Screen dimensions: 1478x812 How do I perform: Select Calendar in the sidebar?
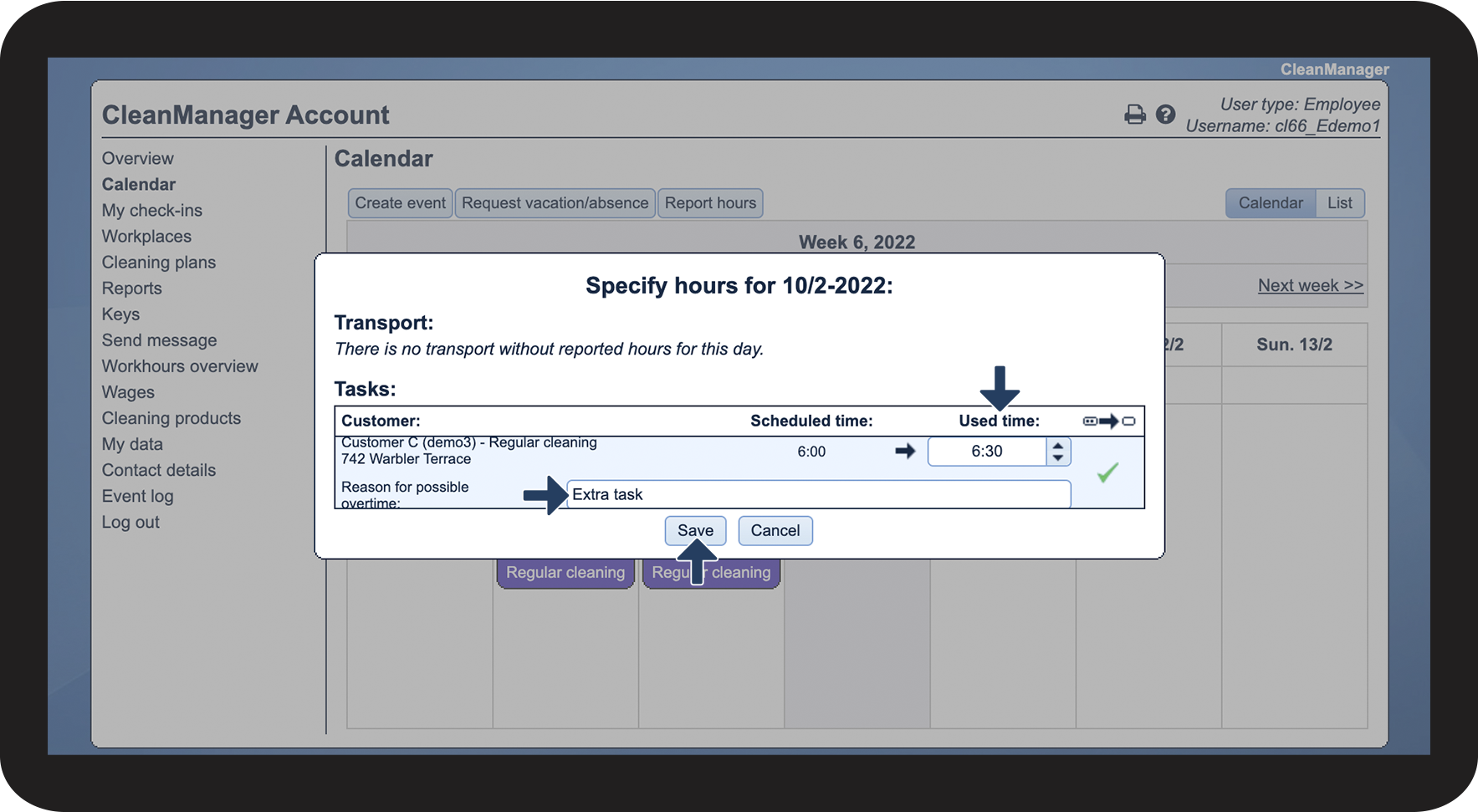point(139,184)
